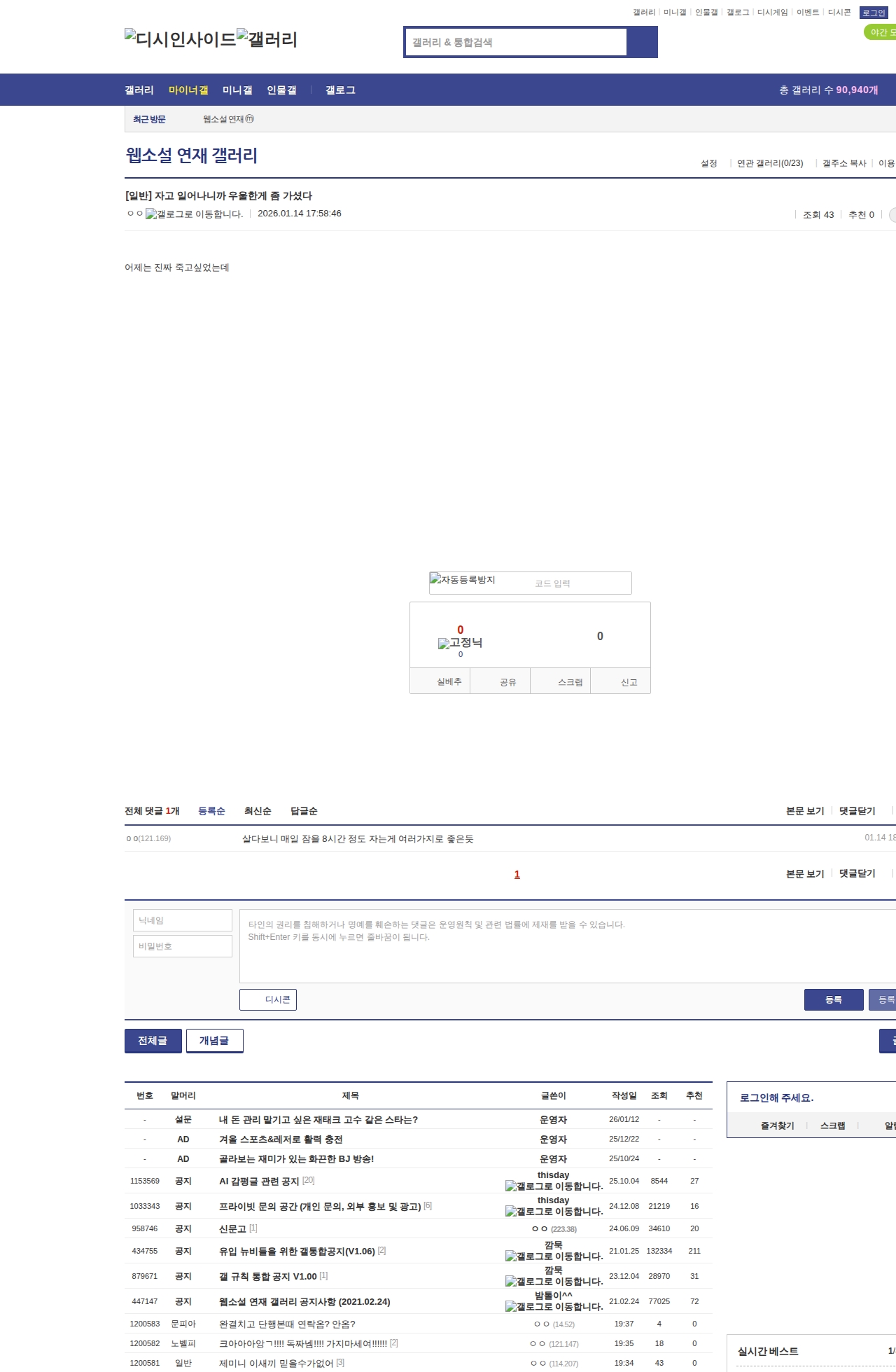Screen dimensions: 896x1372
Task: Collapse comments with top 댓글닫기
Action: pyautogui.click(x=857, y=811)
